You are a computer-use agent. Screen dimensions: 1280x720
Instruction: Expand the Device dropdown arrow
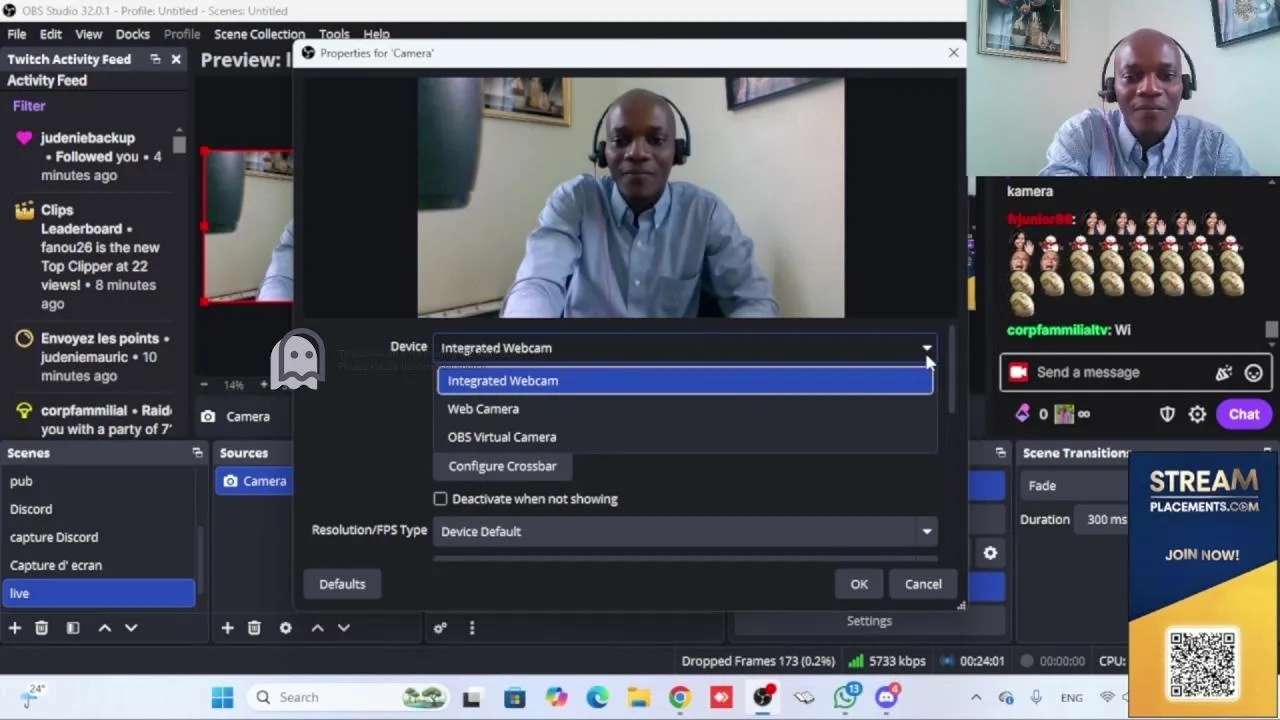pyautogui.click(x=927, y=348)
